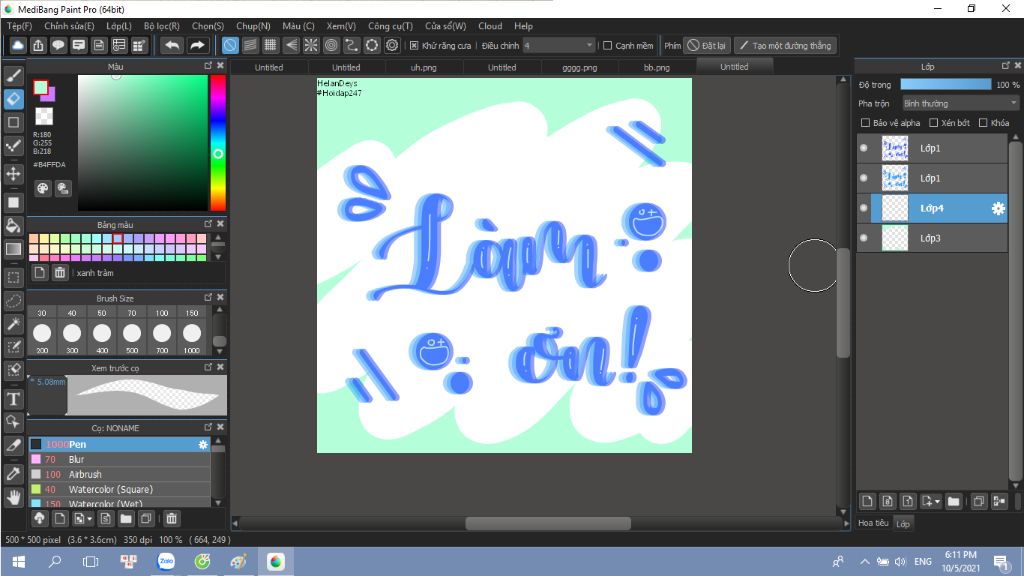Click the Undo arrow in the toolbar
Image resolution: width=1024 pixels, height=576 pixels.
pyautogui.click(x=172, y=45)
